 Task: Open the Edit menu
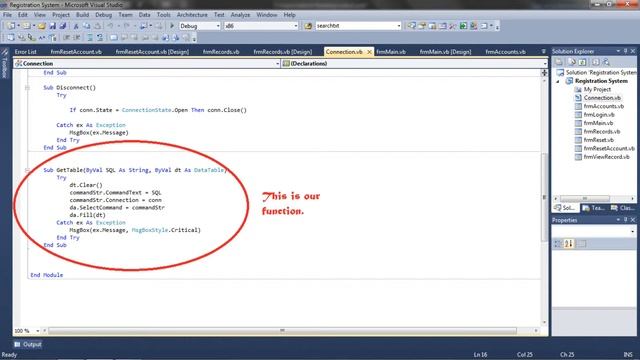click(22, 15)
